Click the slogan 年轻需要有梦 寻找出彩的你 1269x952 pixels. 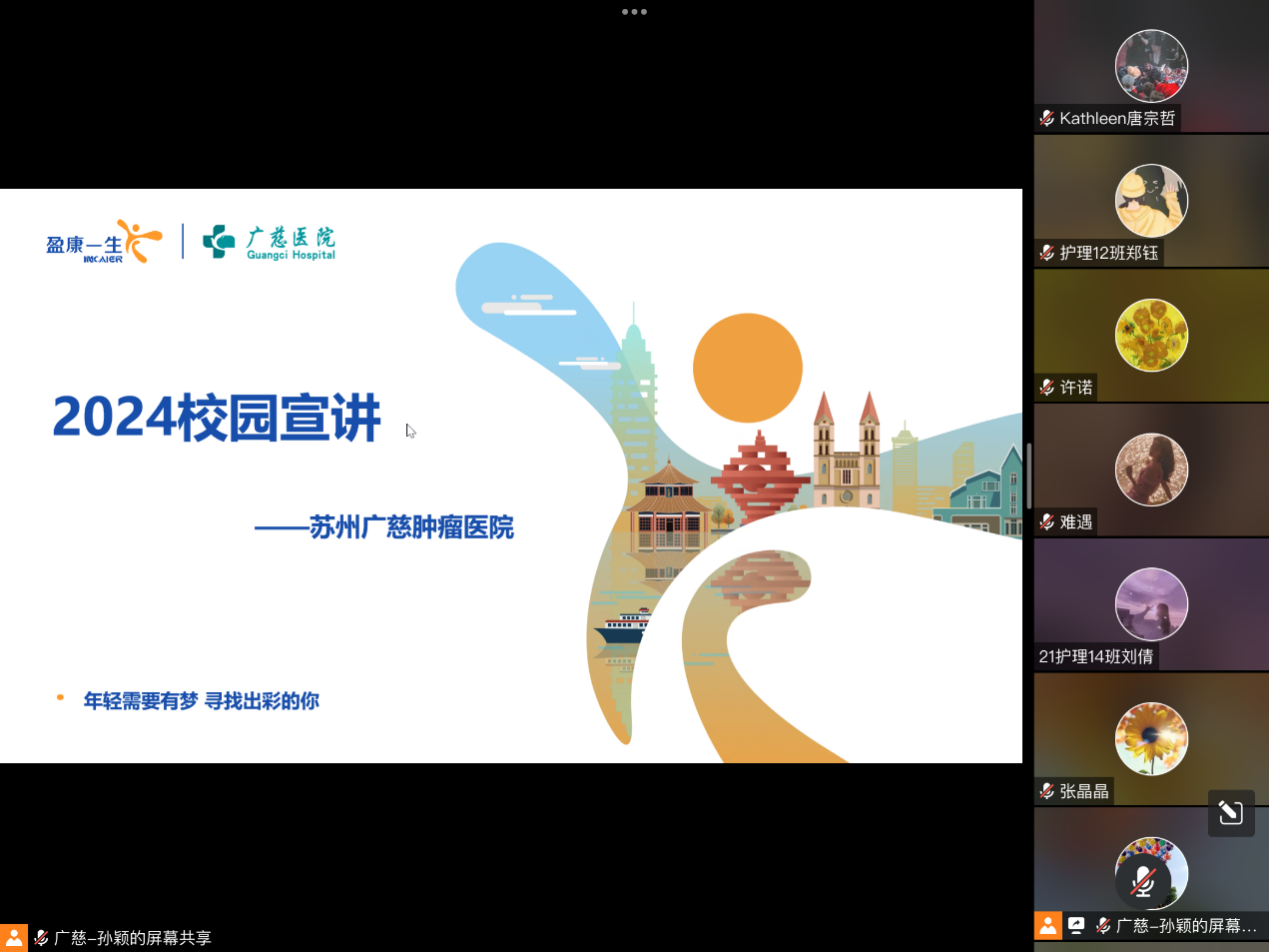point(201,701)
